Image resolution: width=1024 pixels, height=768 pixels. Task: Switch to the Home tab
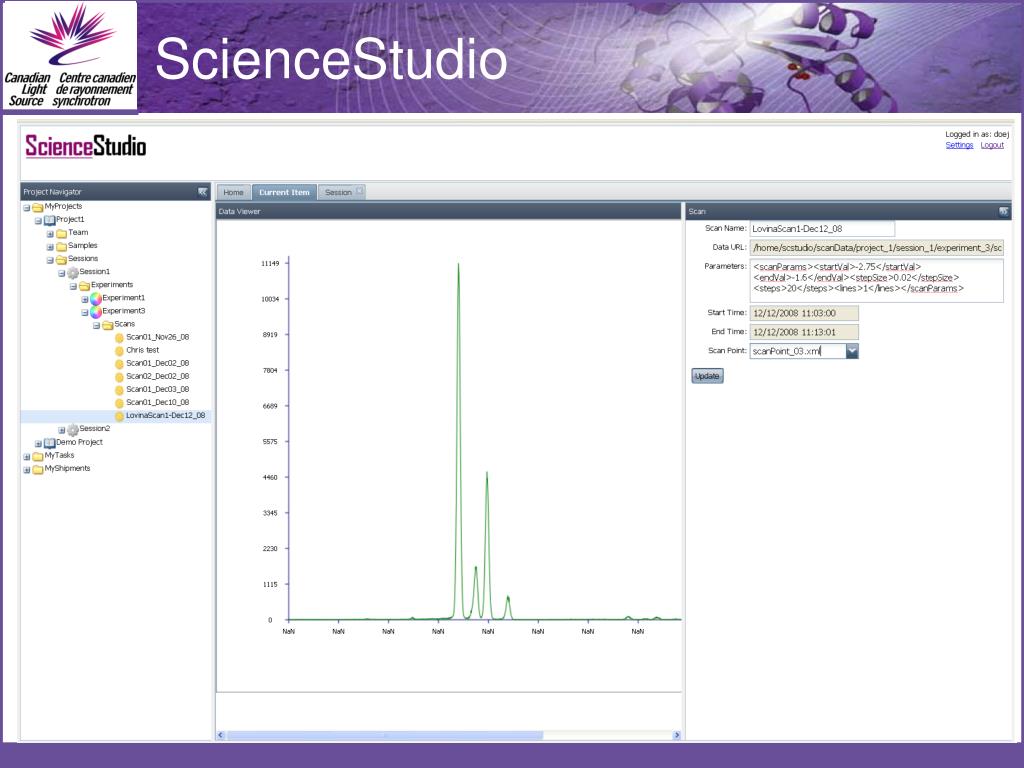pos(233,192)
